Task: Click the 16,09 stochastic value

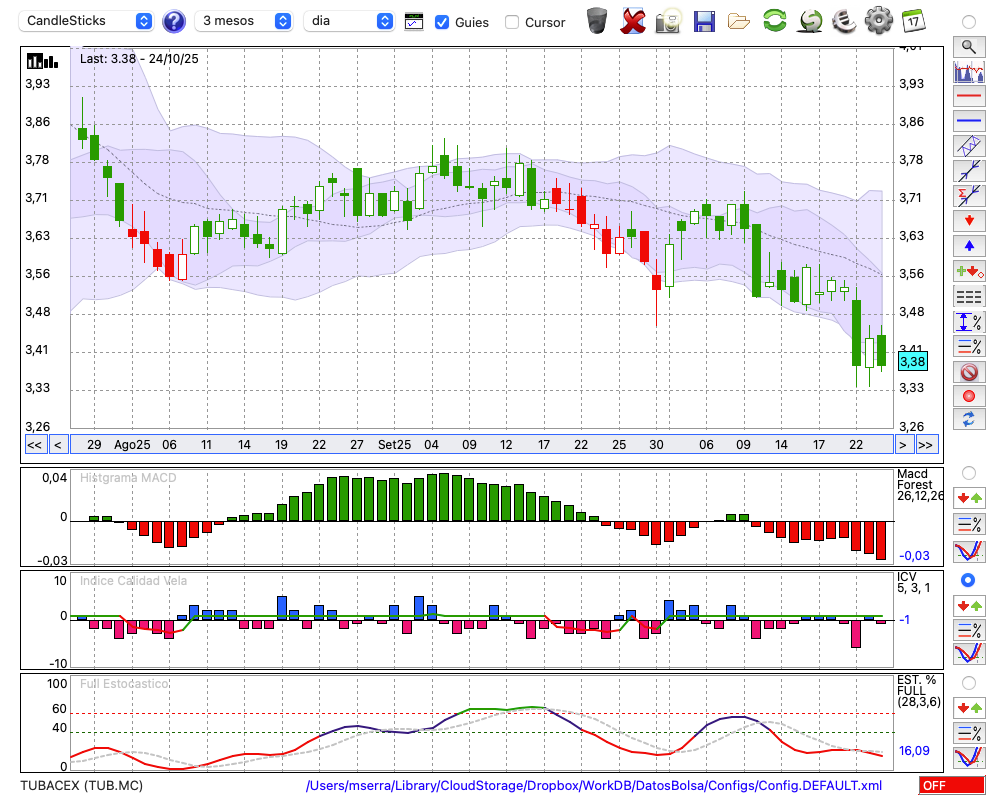Action: pyautogui.click(x=914, y=751)
